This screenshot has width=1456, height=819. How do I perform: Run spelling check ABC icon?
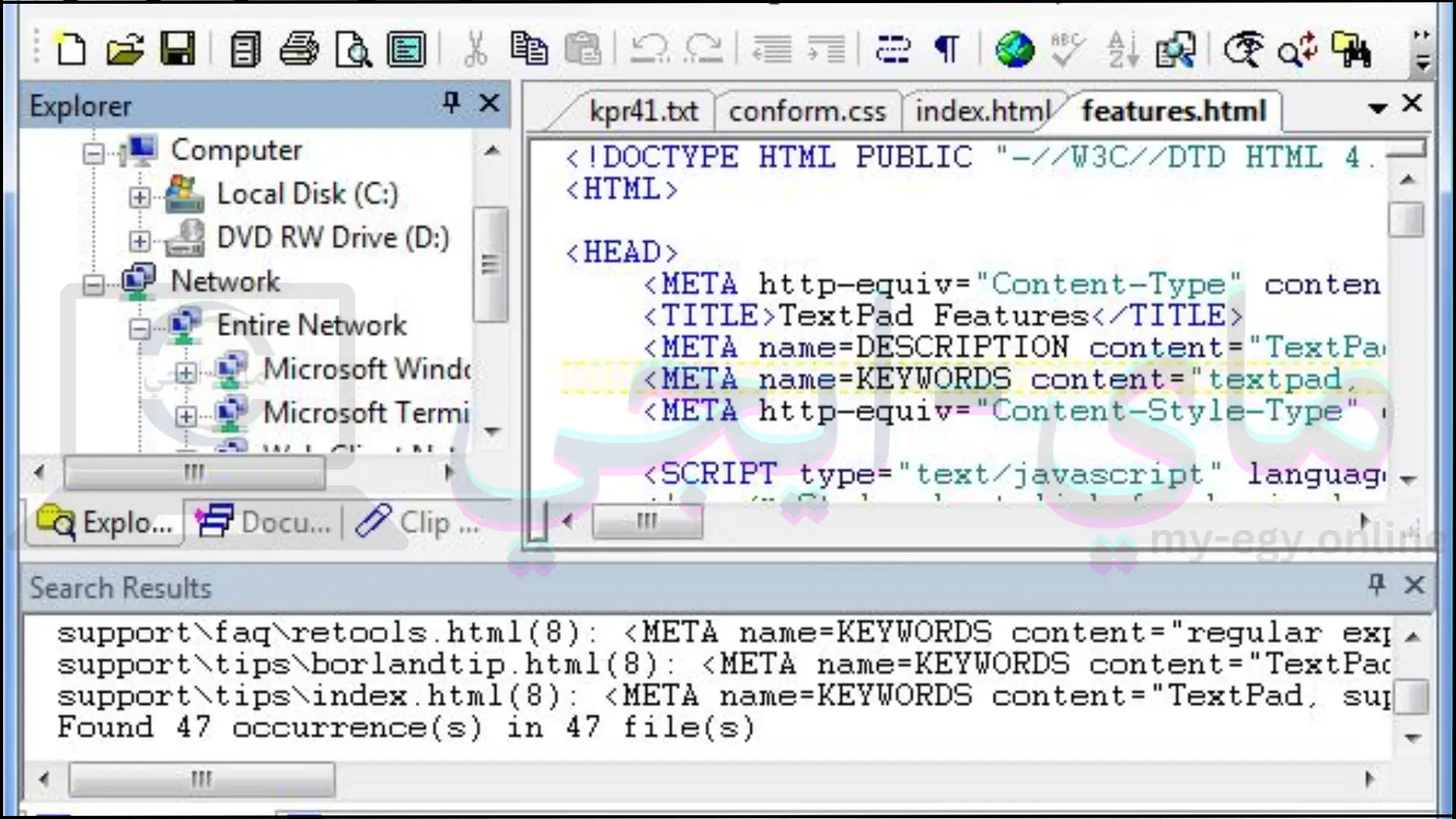pos(1068,50)
